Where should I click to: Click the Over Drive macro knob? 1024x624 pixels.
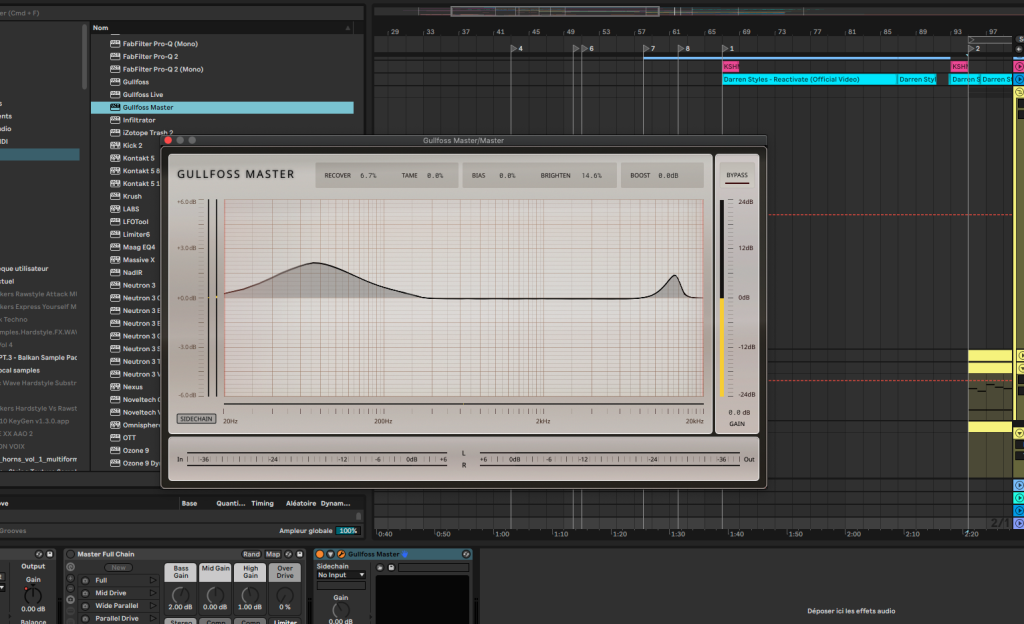(284, 595)
